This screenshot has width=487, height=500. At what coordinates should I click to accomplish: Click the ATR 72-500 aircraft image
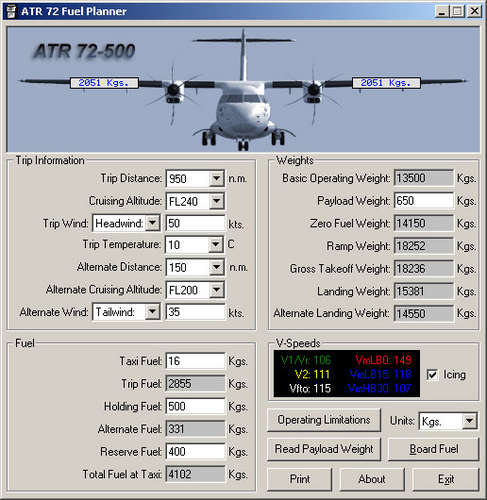click(x=243, y=90)
